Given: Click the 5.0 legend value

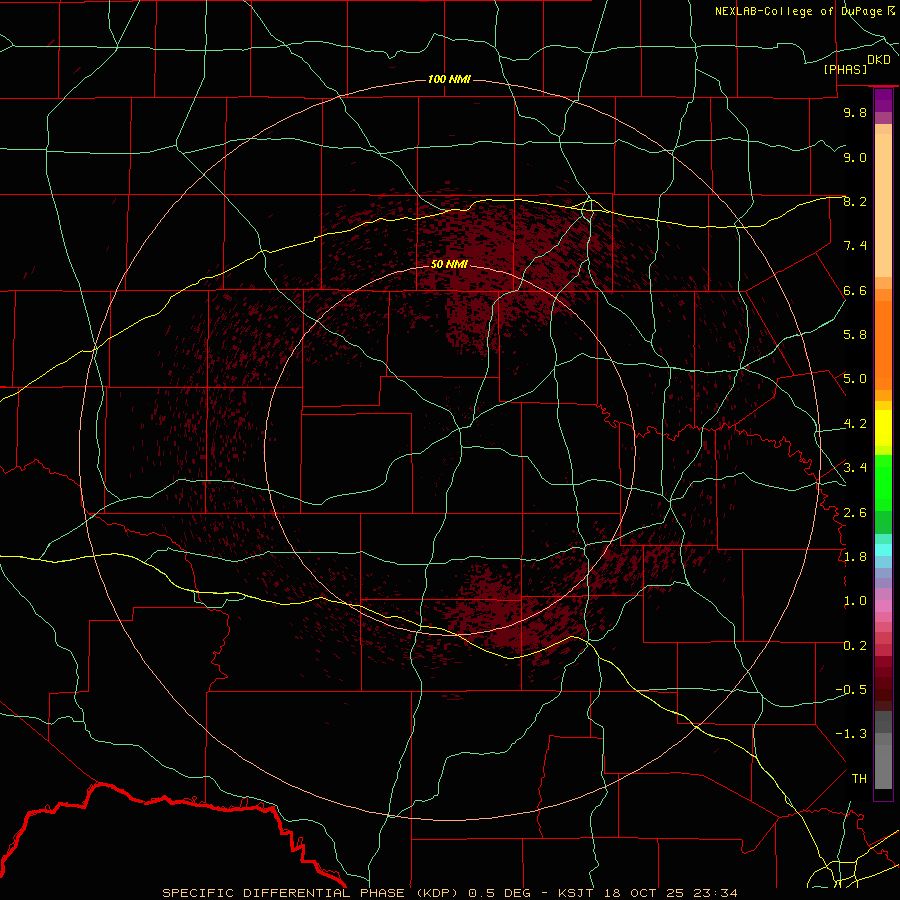Looking at the screenshot, I should (855, 379).
